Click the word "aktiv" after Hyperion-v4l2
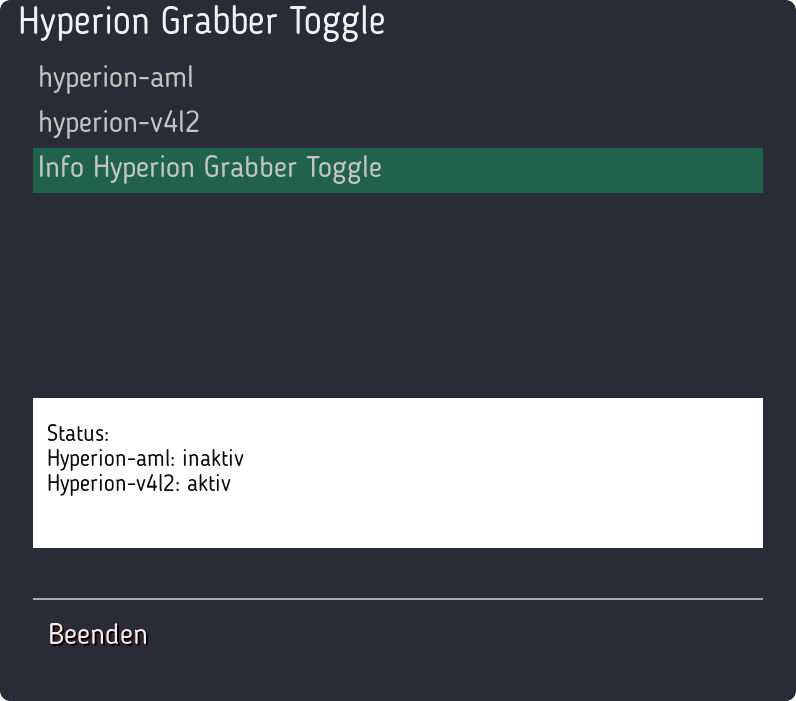This screenshot has height=701, width=796. click(209, 484)
